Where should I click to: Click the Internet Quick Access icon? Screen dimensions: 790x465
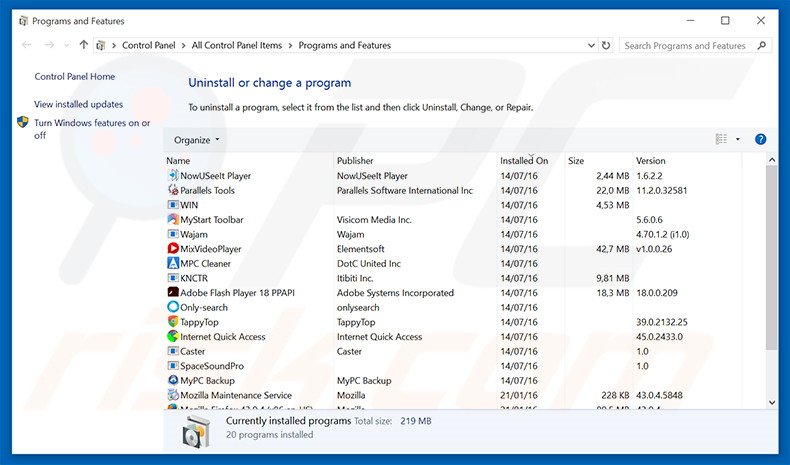pos(173,337)
